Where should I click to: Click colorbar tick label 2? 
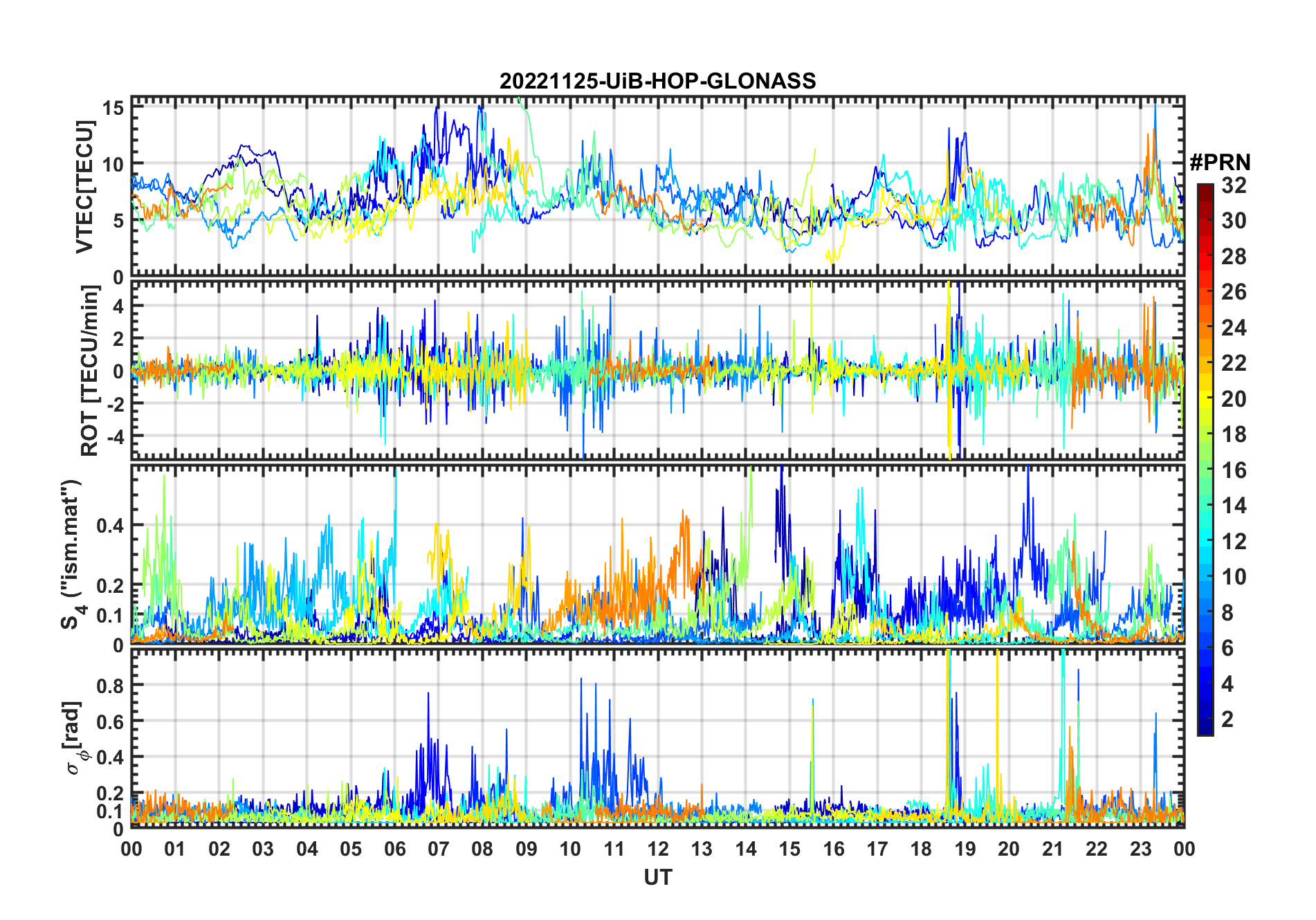(1227, 719)
